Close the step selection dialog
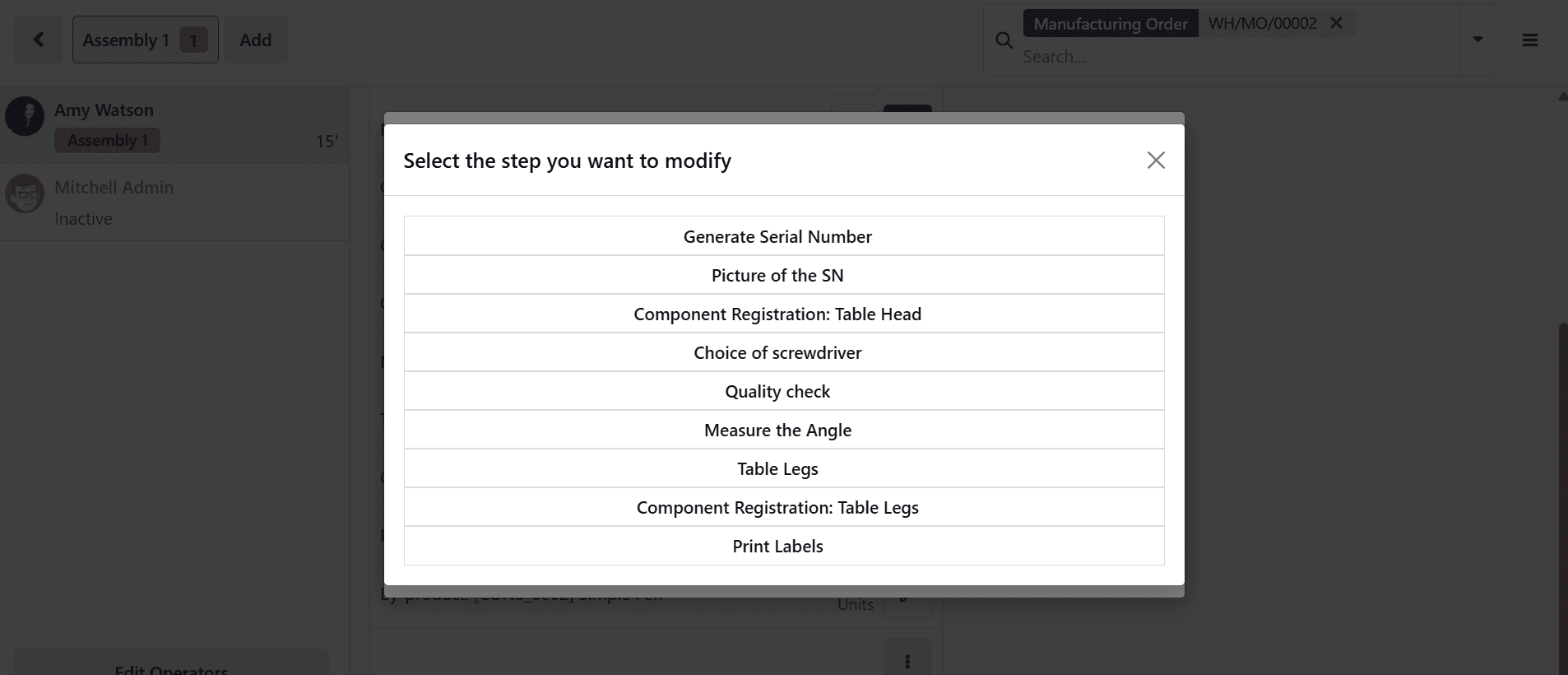Image resolution: width=1568 pixels, height=675 pixels. tap(1156, 160)
